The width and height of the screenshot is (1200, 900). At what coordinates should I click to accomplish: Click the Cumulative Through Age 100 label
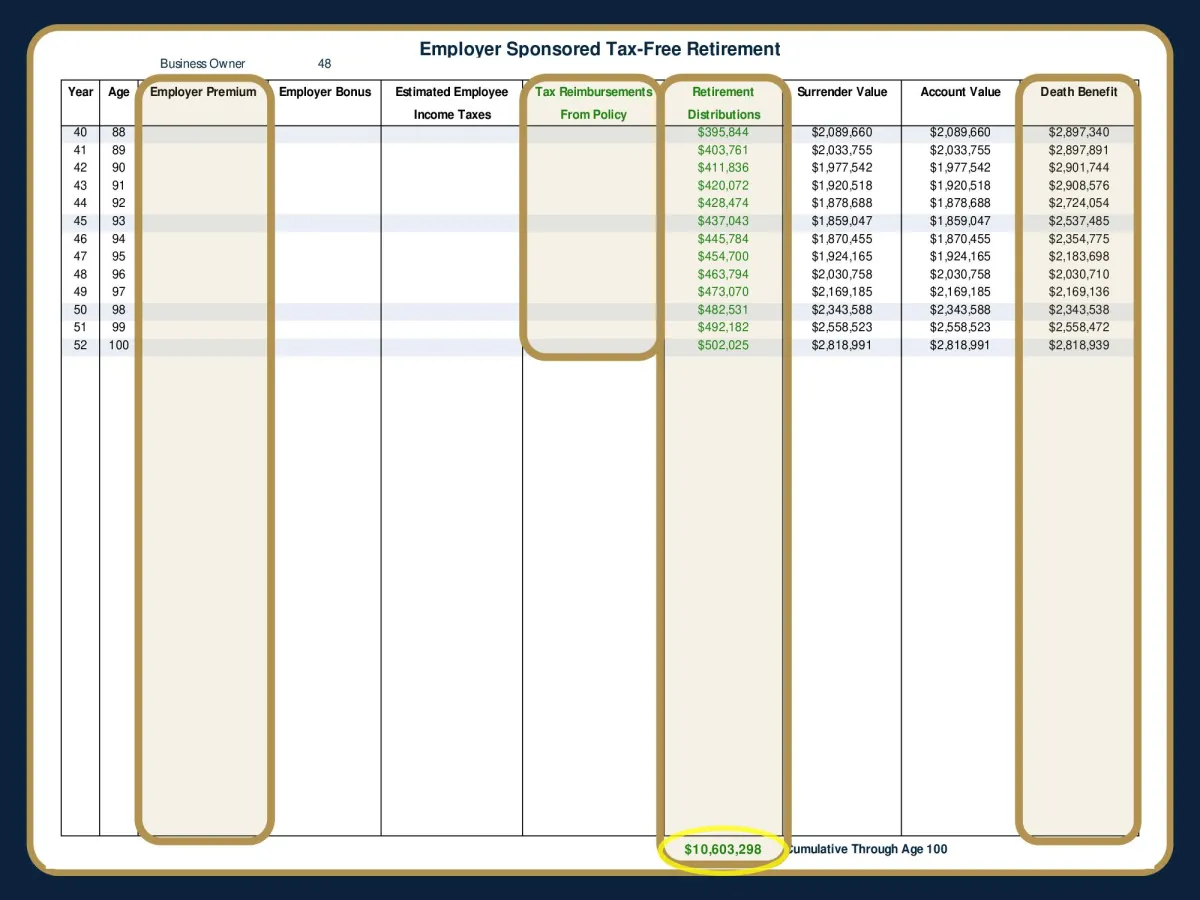point(867,850)
